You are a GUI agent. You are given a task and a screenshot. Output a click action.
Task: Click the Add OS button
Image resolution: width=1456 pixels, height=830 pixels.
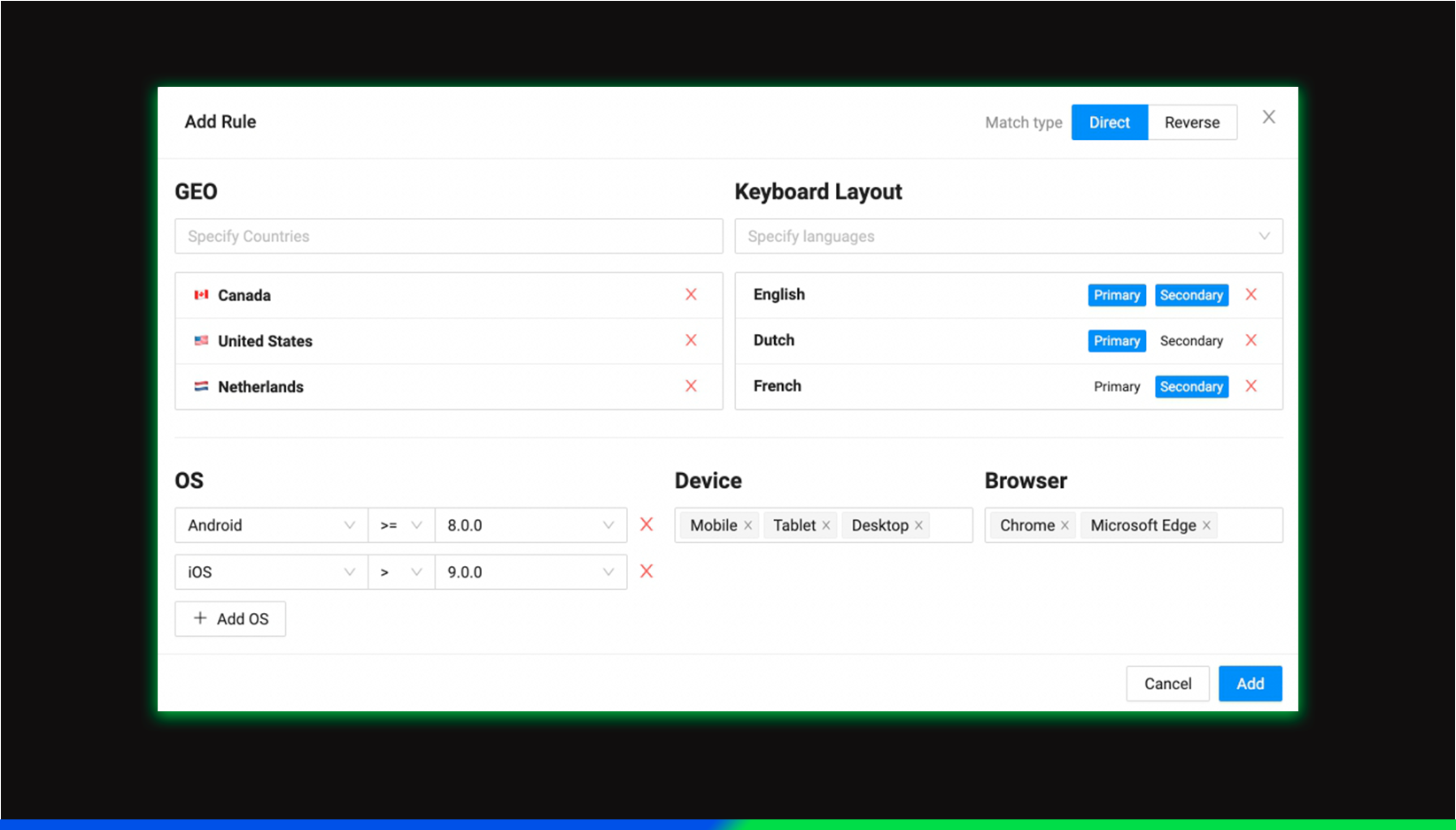tap(230, 618)
